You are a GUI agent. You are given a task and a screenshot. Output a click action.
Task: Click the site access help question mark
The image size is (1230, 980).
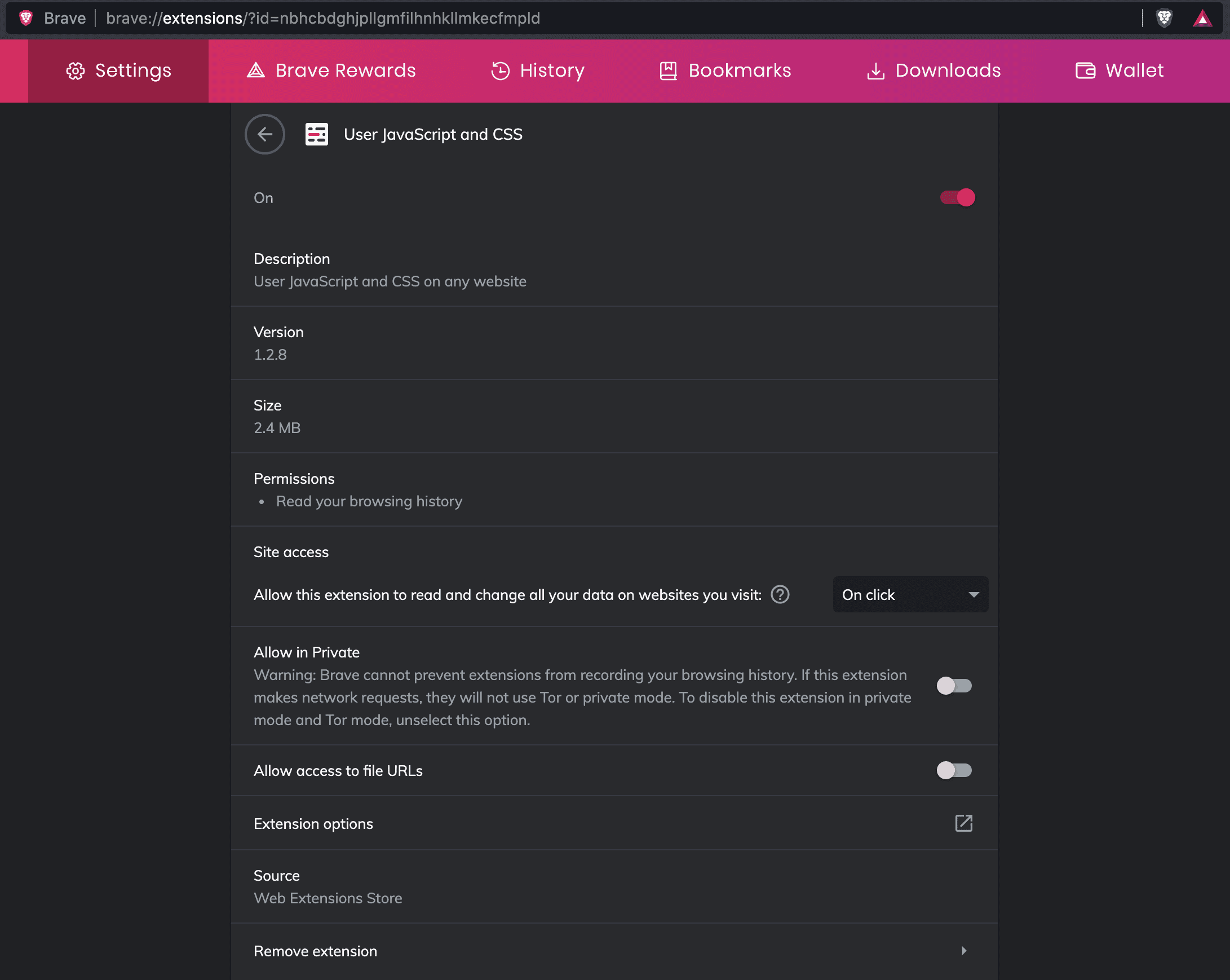(780, 595)
